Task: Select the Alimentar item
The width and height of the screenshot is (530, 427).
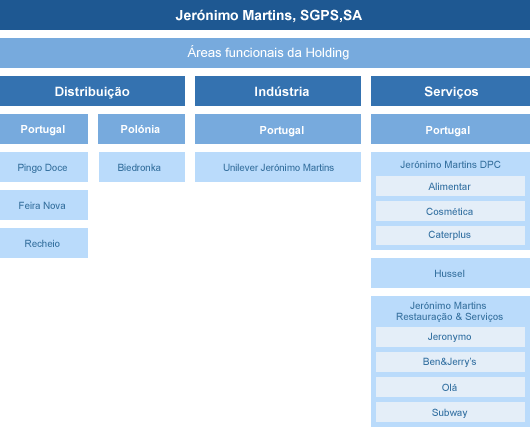Action: 450,186
